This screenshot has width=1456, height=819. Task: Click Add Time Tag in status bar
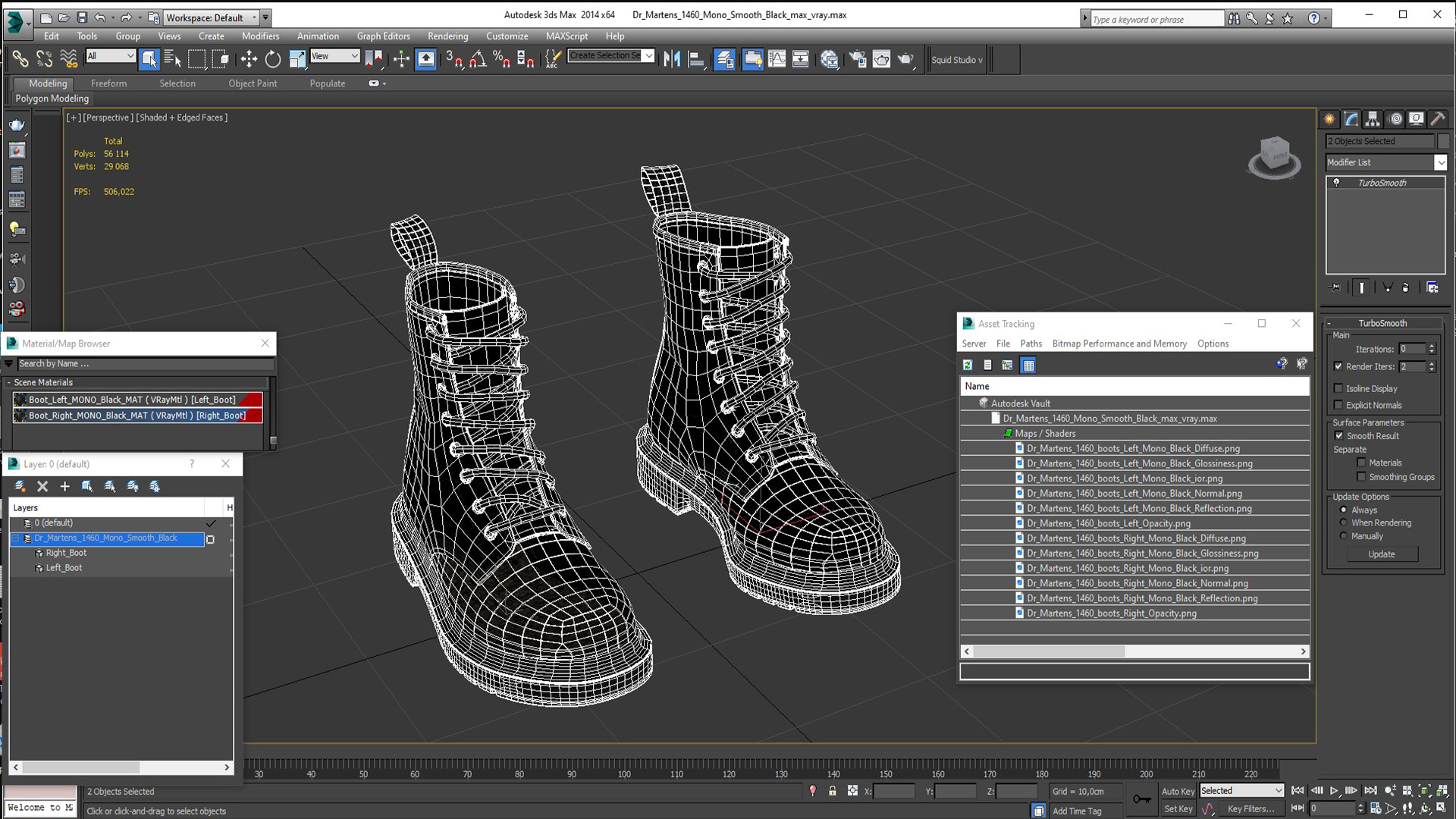[x=1077, y=811]
